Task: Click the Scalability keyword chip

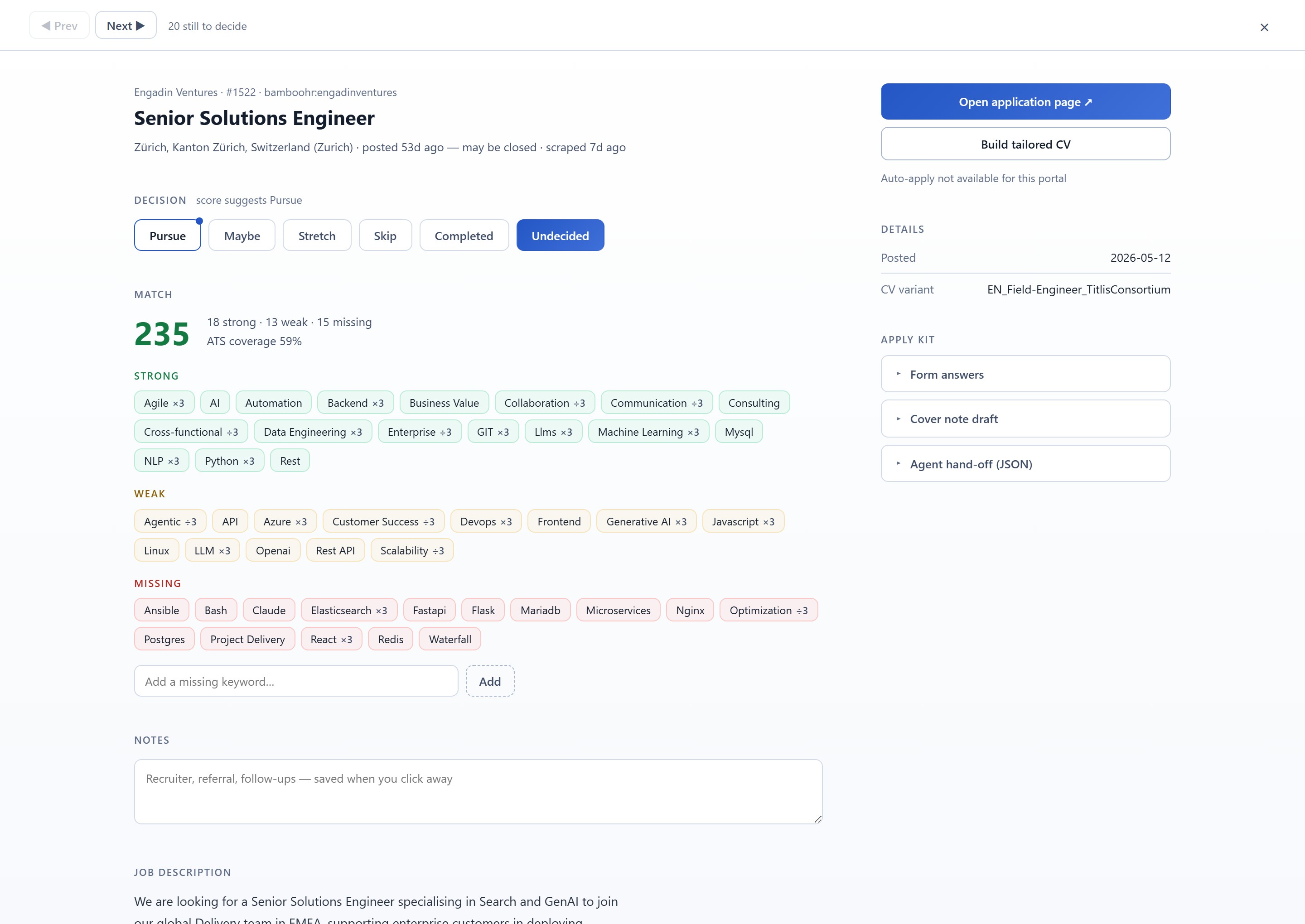Action: click(x=412, y=551)
